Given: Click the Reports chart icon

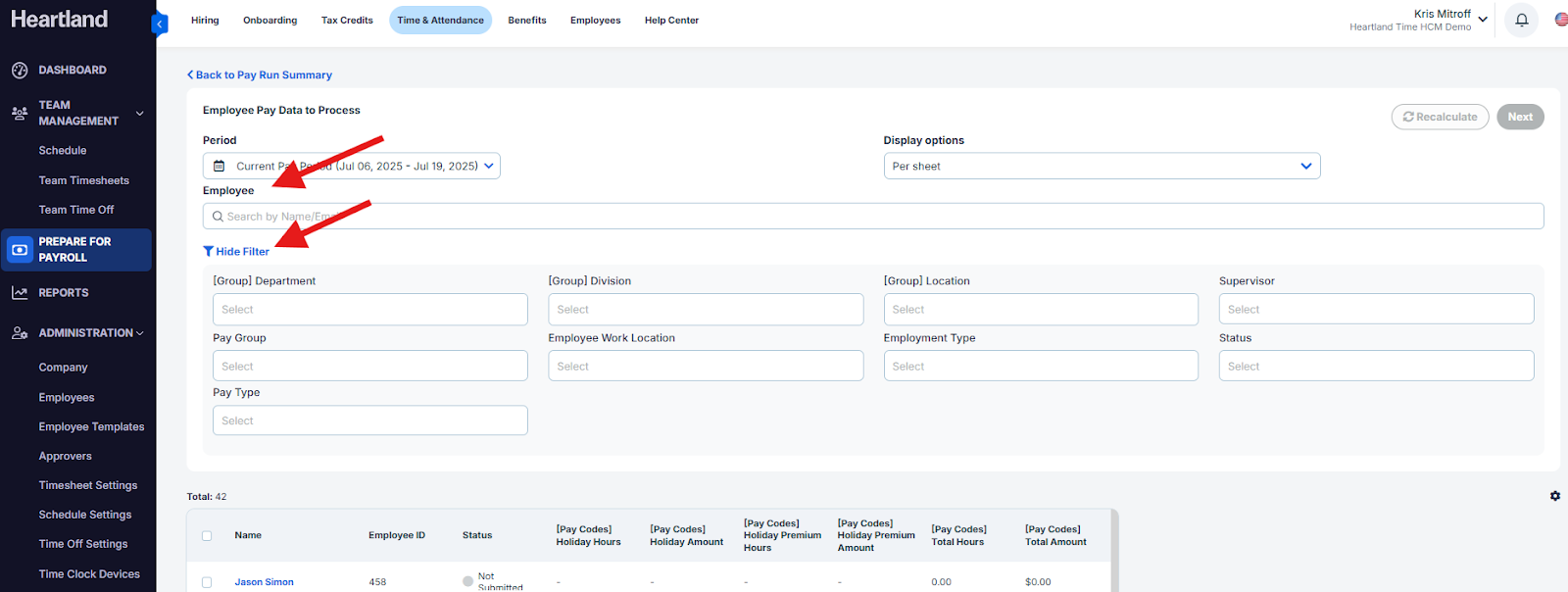Looking at the screenshot, I should 20,293.
